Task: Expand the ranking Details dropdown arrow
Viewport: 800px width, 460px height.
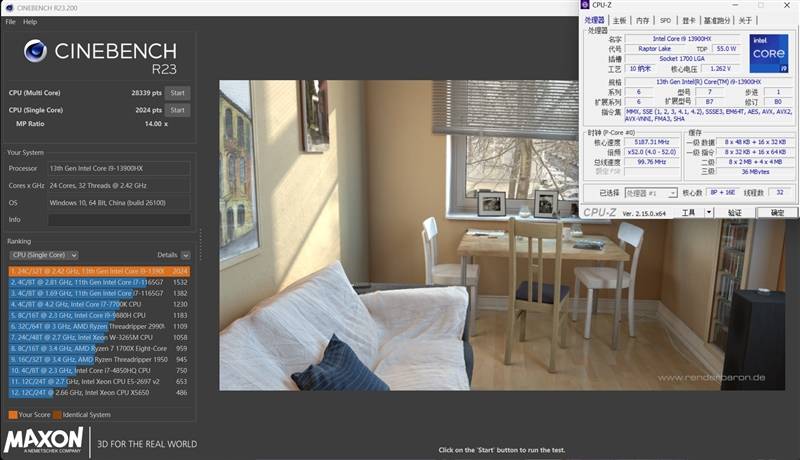Action: [185, 255]
